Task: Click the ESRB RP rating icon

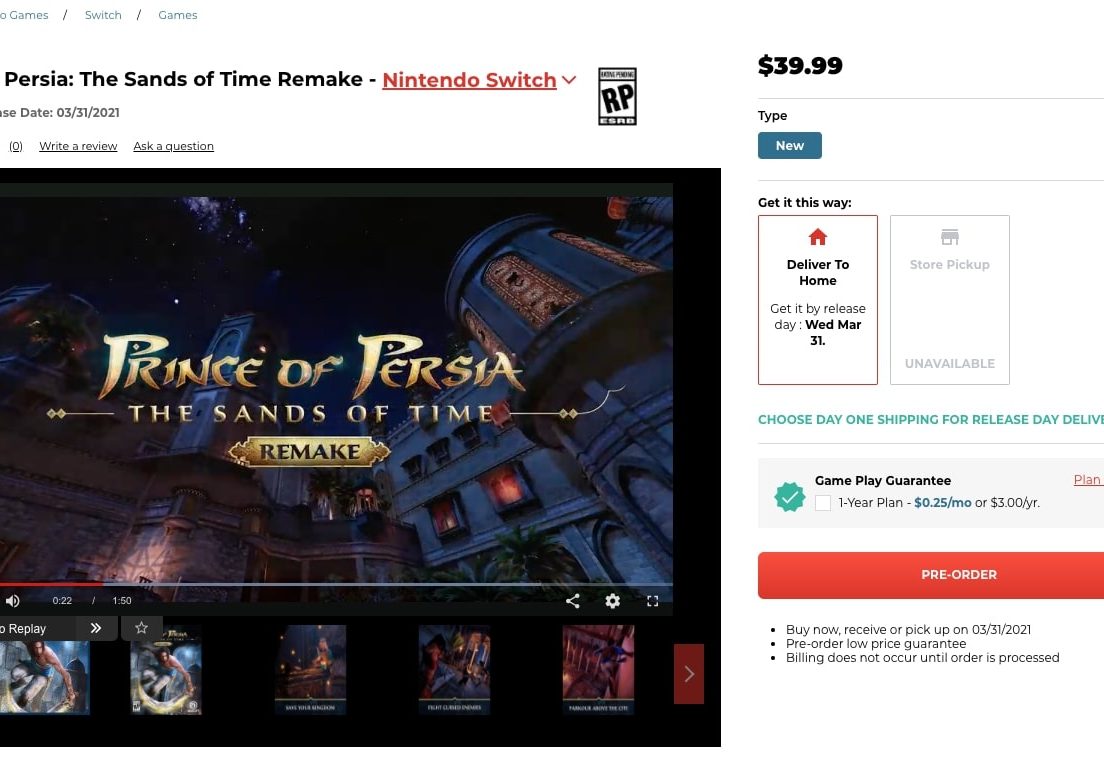Action: point(617,96)
